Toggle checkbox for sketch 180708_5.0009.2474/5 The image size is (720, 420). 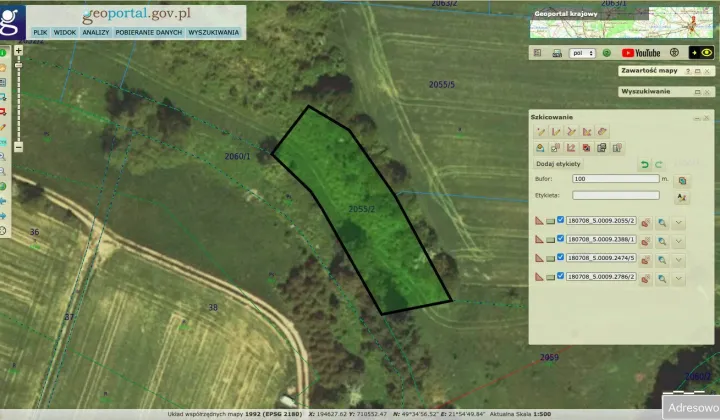(x=561, y=257)
